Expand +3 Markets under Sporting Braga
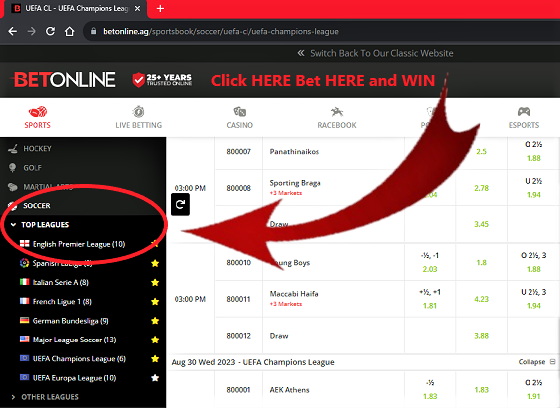Image resolution: width=560 pixels, height=408 pixels. (286, 193)
